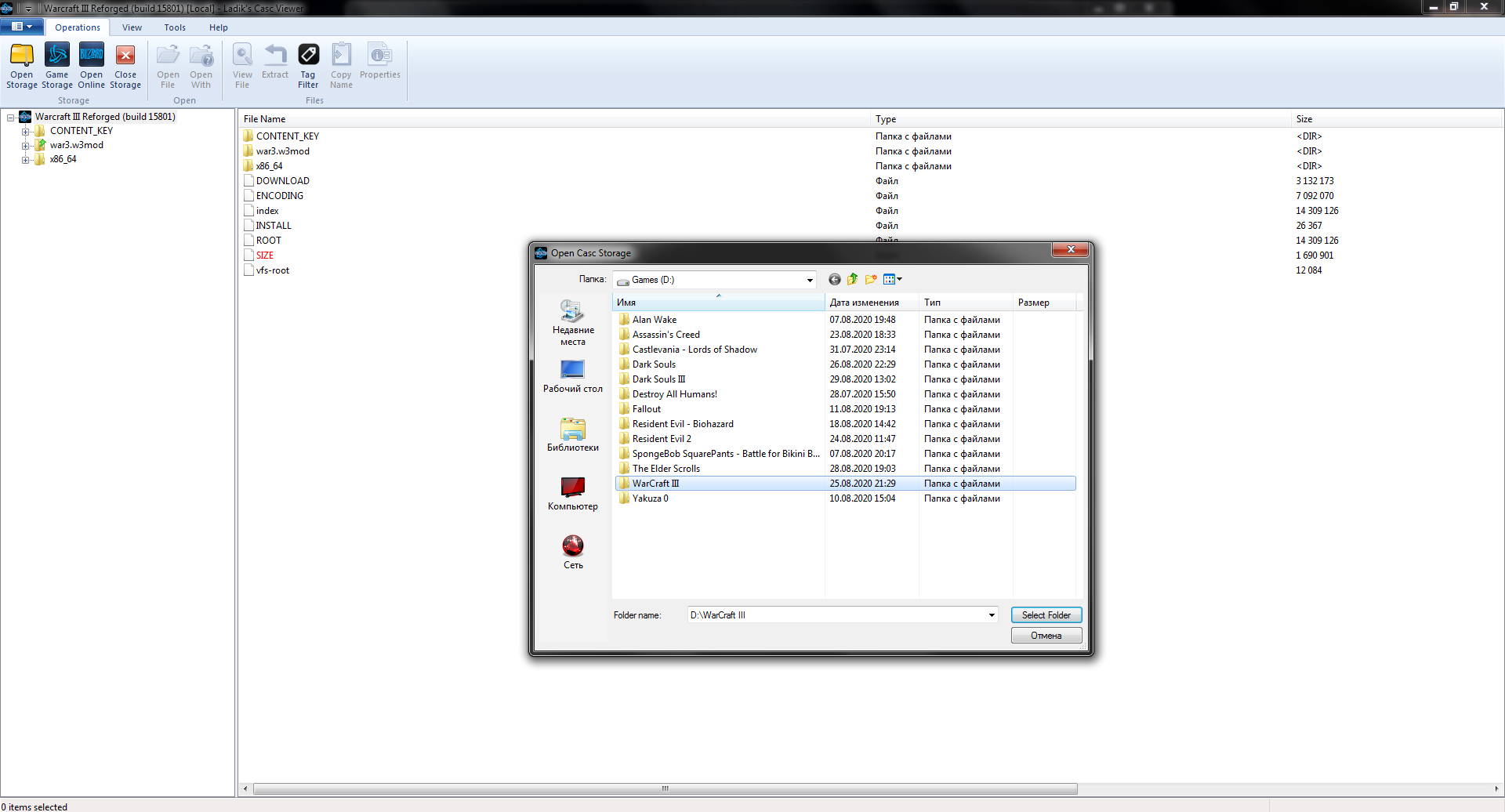Select The Elder Scrolls folder
Image resolution: width=1505 pixels, height=812 pixels.
(x=666, y=469)
